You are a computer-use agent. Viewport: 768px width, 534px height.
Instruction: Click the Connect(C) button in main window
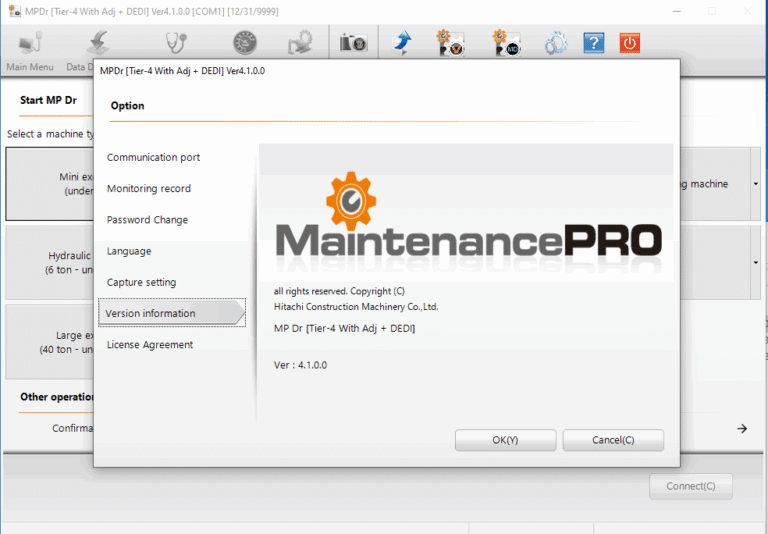(x=691, y=486)
